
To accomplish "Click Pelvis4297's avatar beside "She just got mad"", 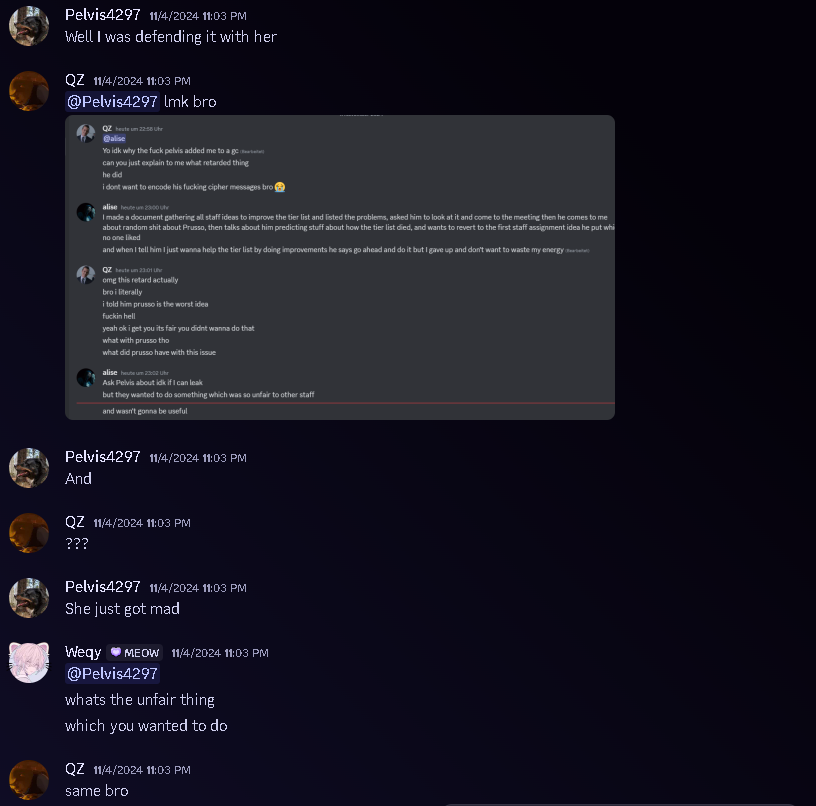I will (x=29, y=598).
